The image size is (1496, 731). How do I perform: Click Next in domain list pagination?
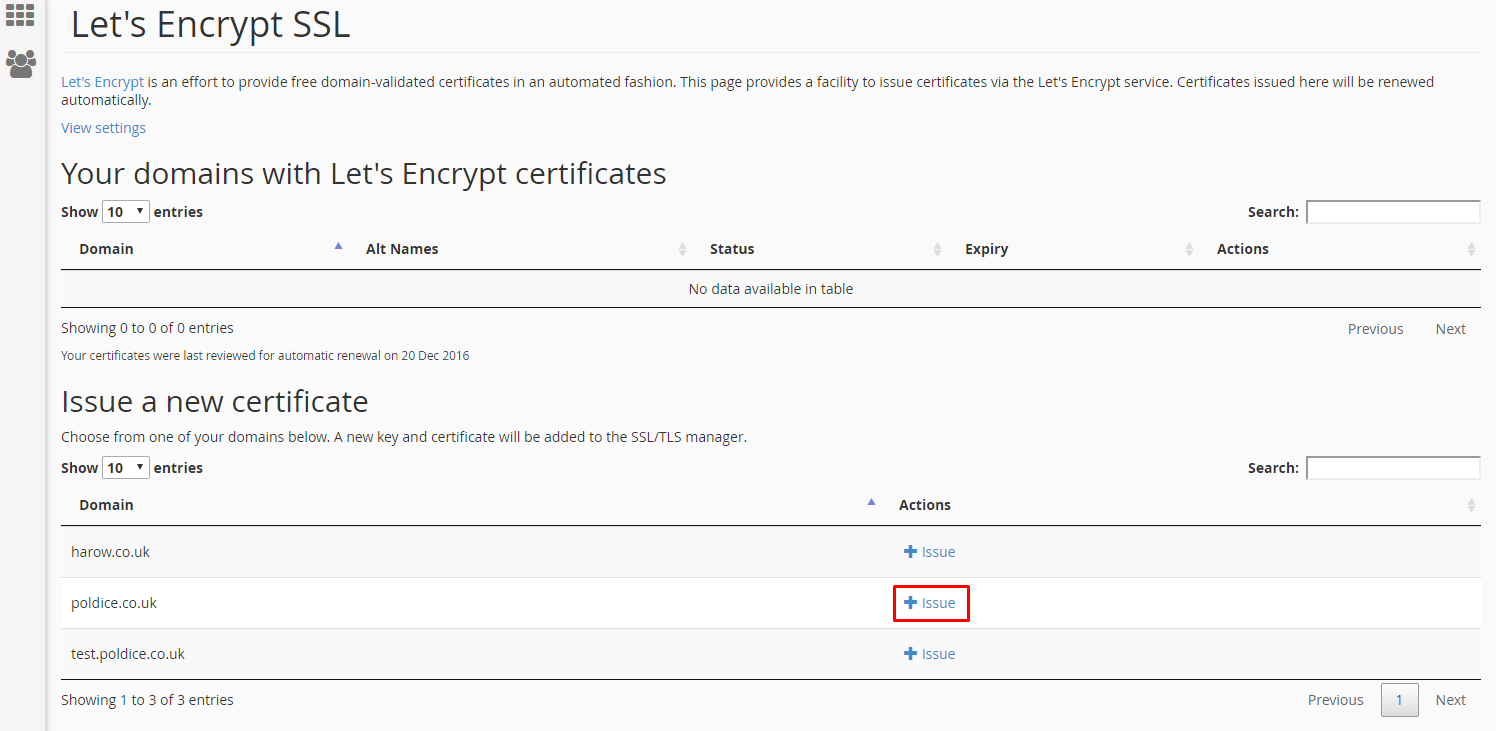(x=1450, y=700)
